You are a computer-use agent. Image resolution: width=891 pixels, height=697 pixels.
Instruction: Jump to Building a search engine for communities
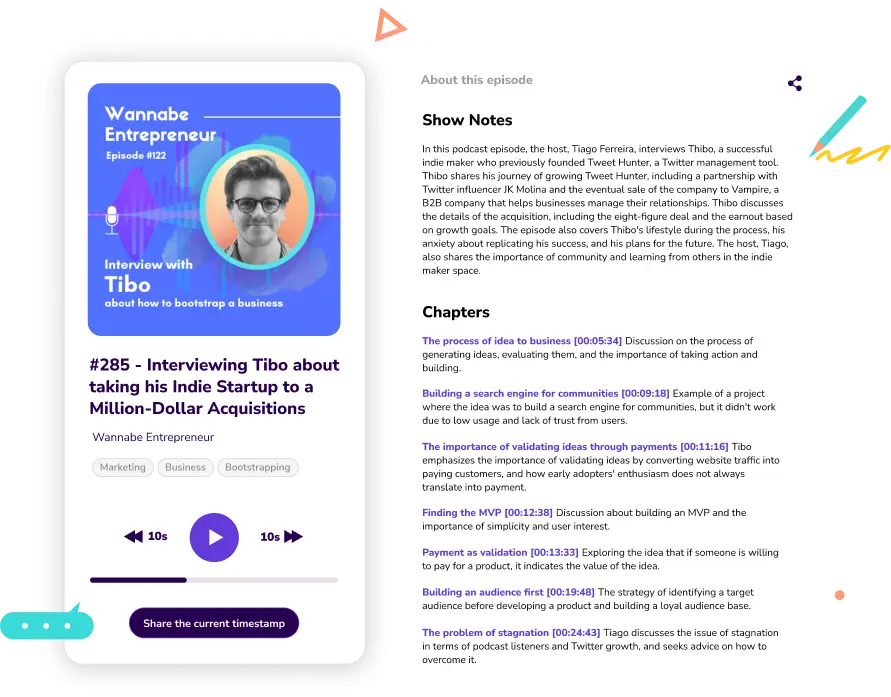(x=546, y=394)
